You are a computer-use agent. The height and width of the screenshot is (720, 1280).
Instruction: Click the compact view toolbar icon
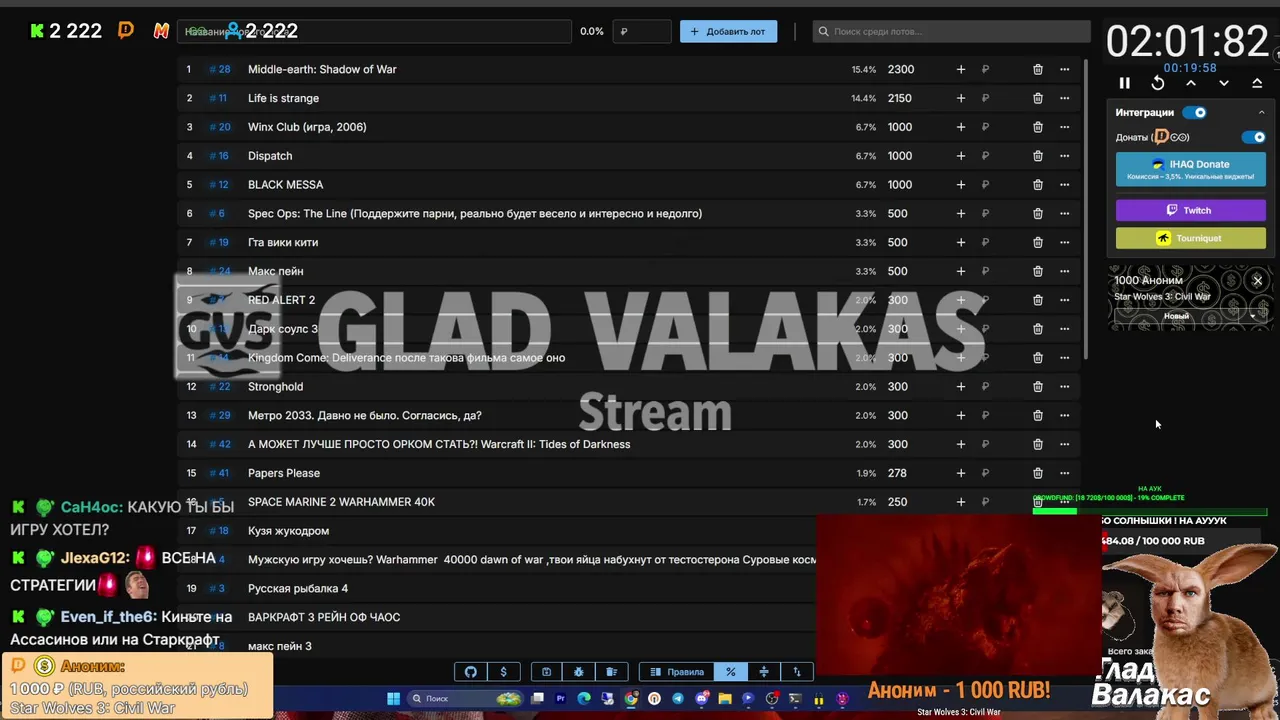click(x=764, y=672)
